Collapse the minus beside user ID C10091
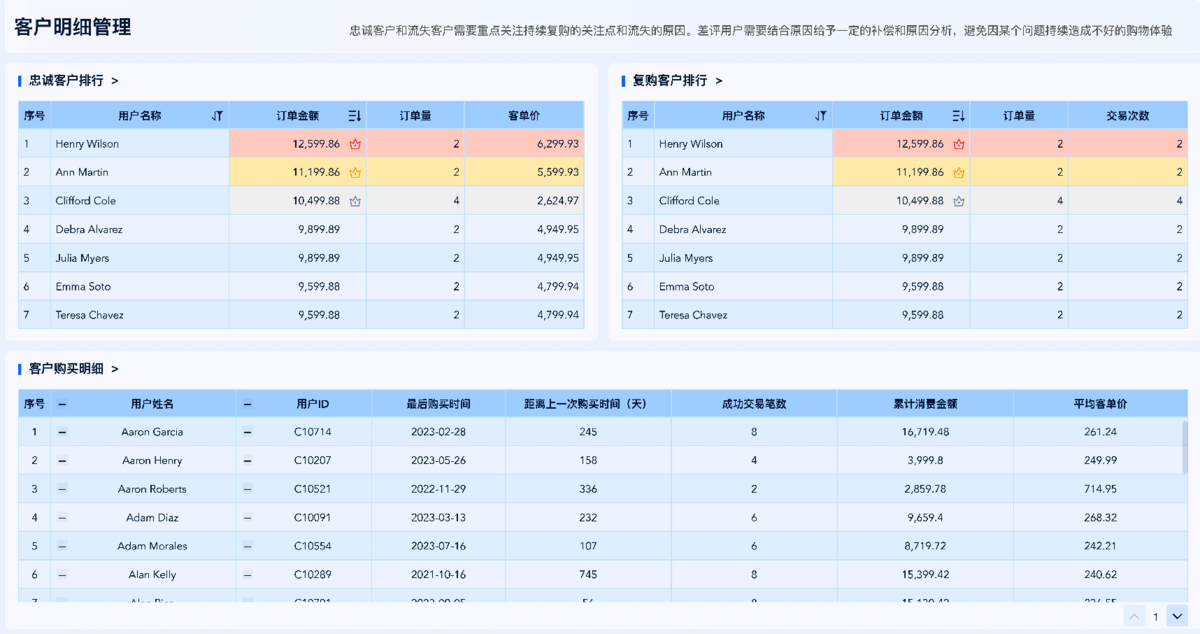This screenshot has height=634, width=1200. coord(248,518)
